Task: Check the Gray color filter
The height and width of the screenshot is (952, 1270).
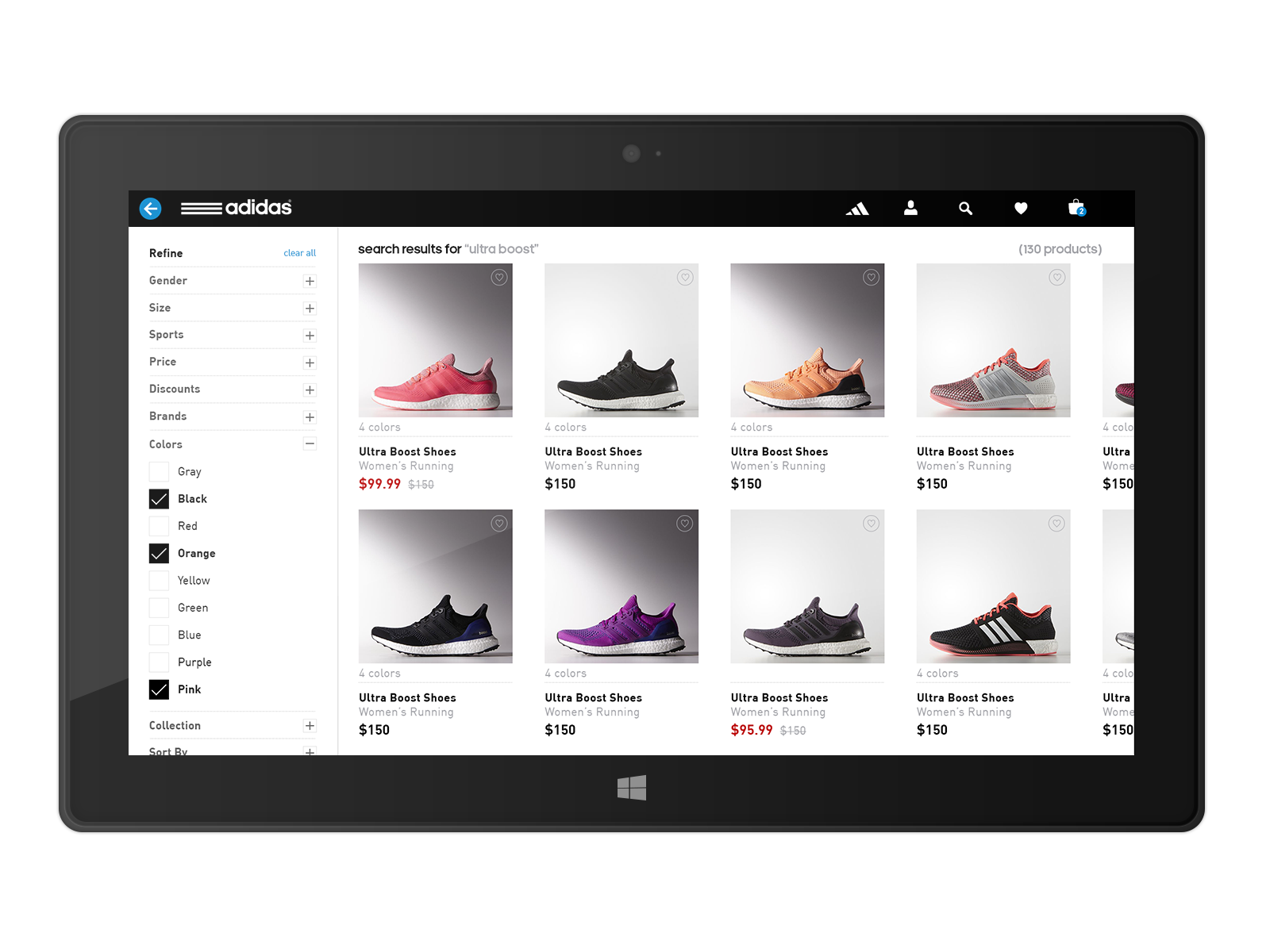Action: coord(159,471)
